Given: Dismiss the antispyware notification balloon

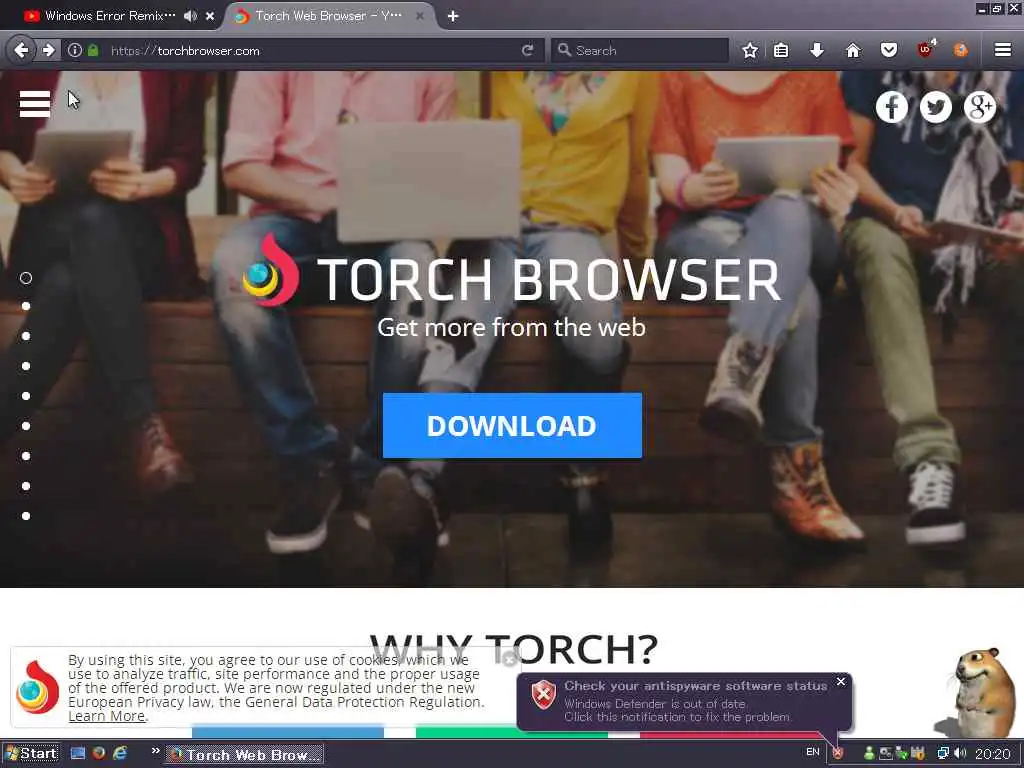Looking at the screenshot, I should 841,682.
